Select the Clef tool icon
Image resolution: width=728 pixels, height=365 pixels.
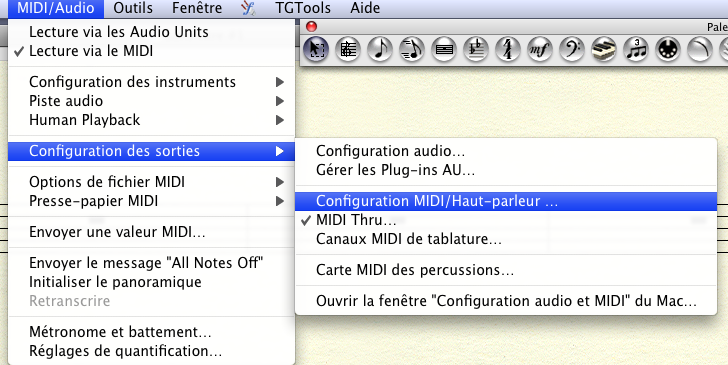pyautogui.click(x=572, y=49)
